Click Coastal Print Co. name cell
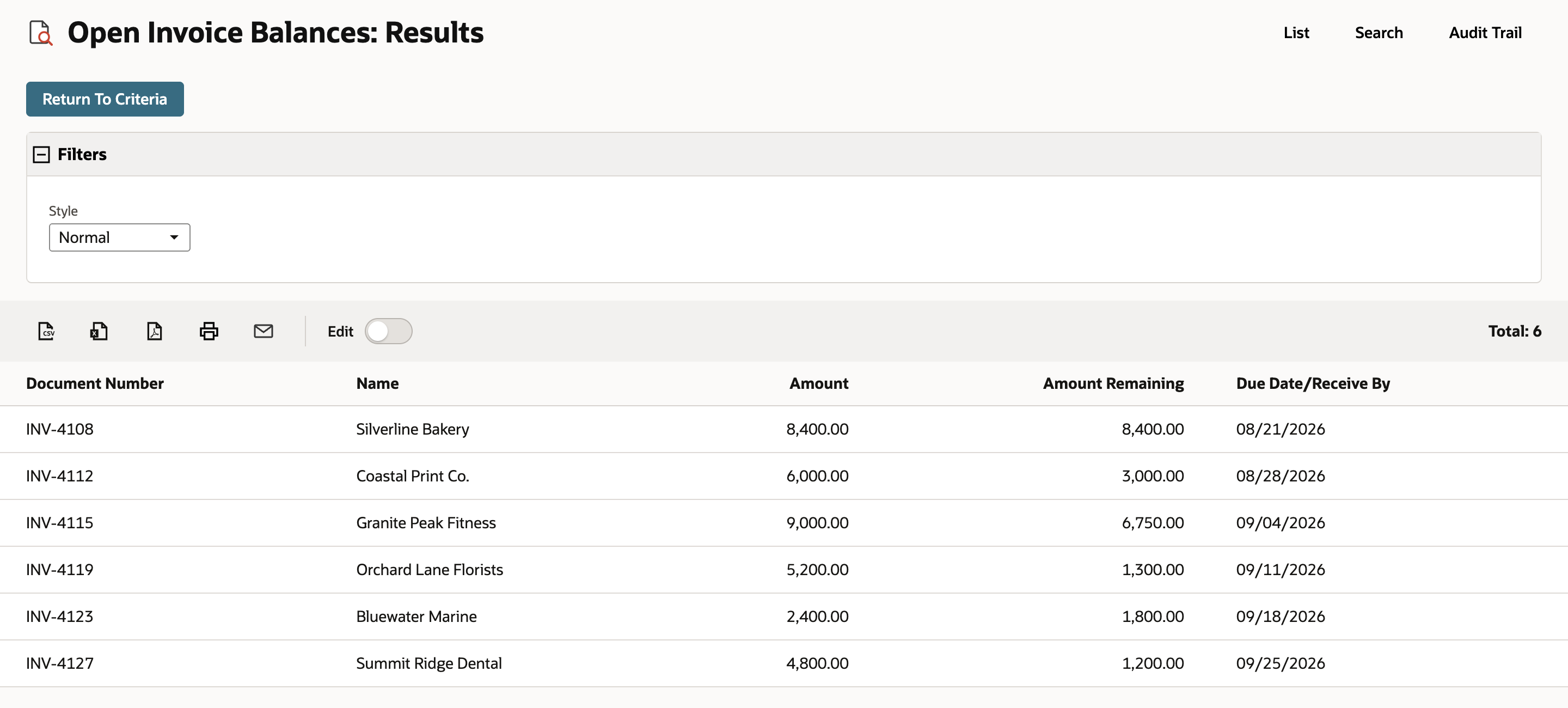This screenshot has height=708, width=1568. tap(413, 476)
